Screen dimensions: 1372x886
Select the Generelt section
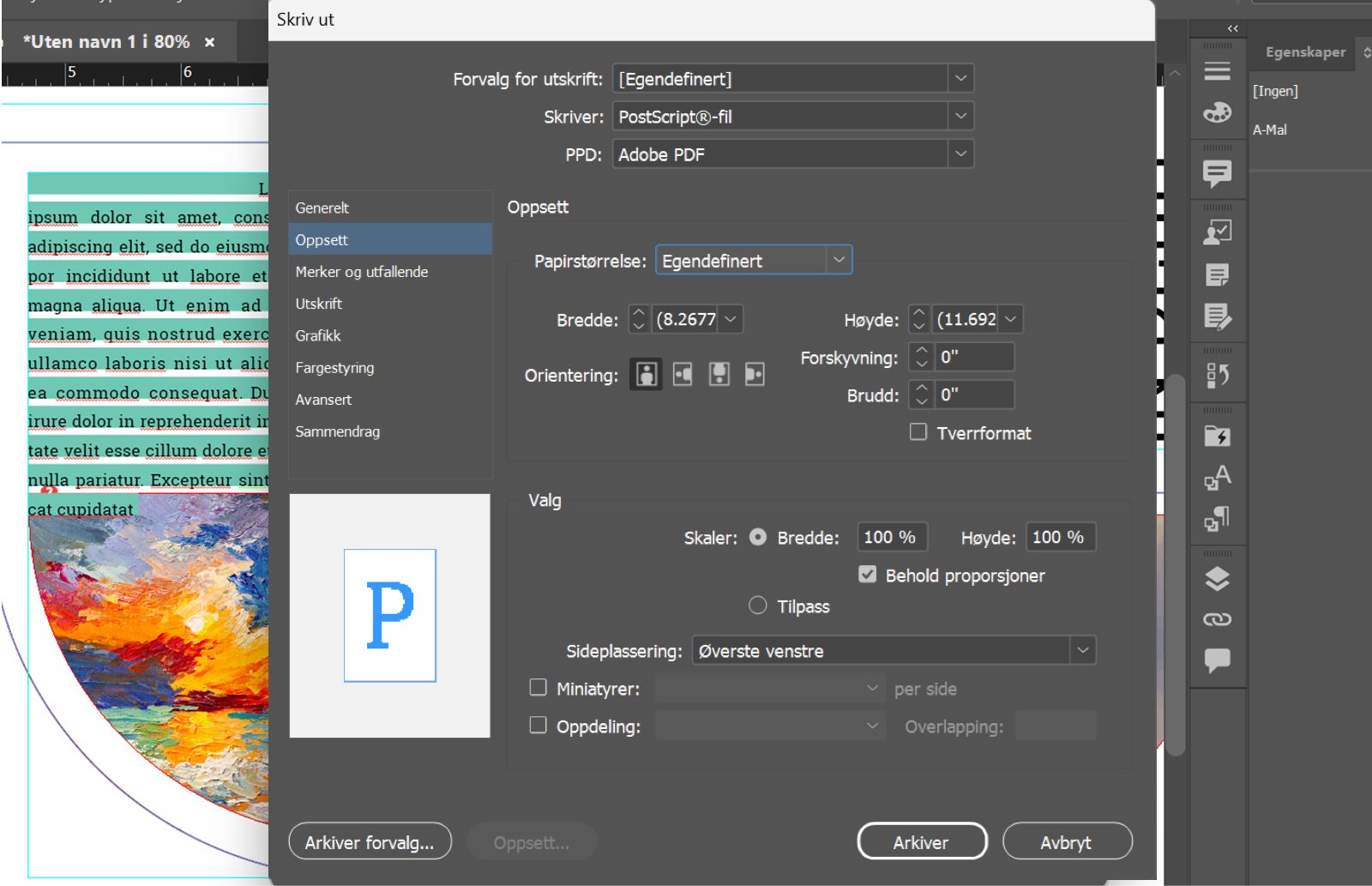[x=390, y=208]
